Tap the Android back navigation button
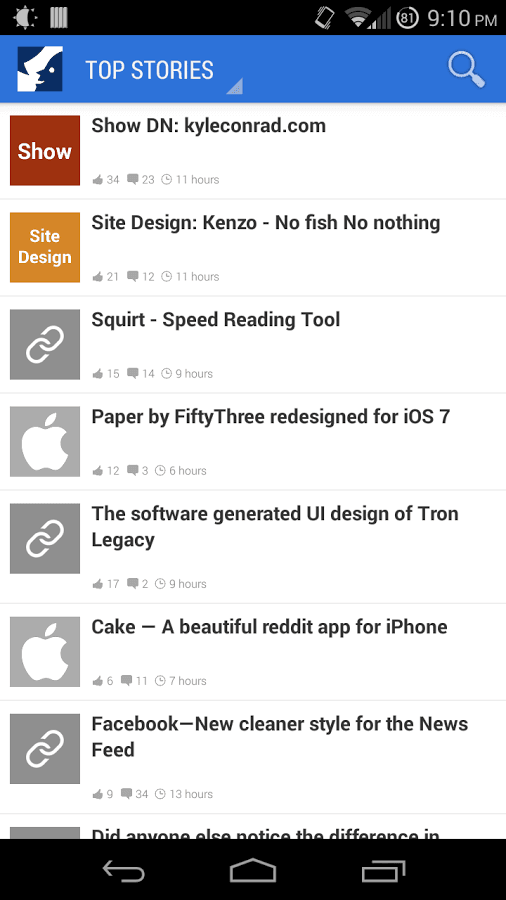The image size is (506, 900). 123,872
